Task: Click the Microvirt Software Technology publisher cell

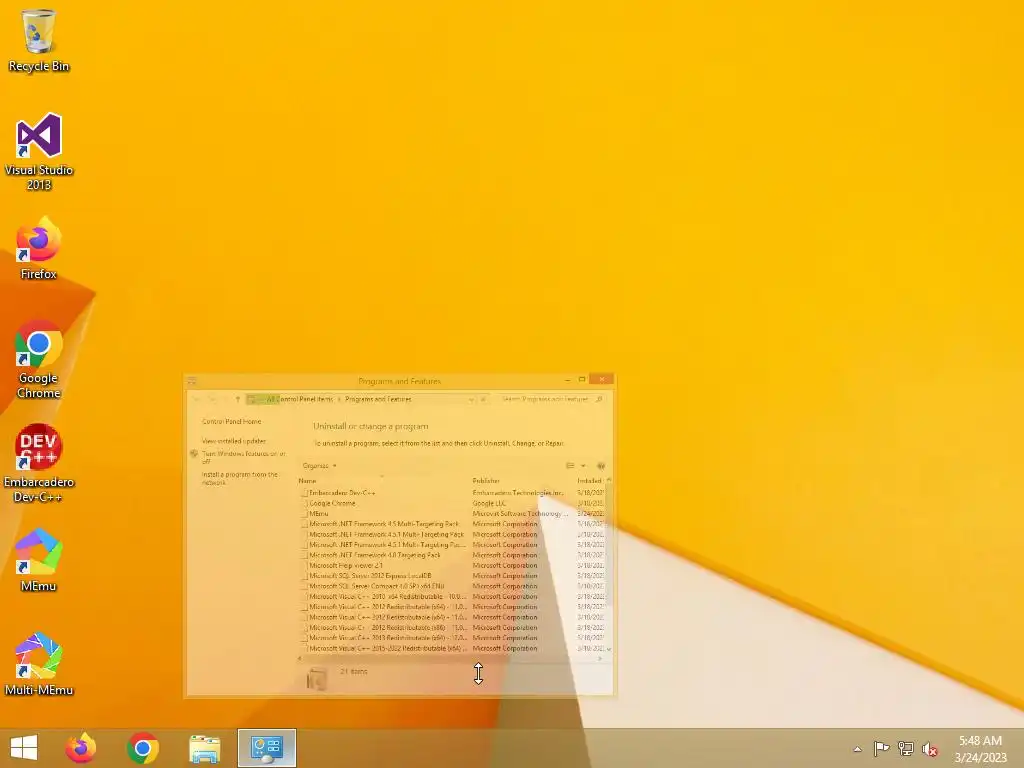Action: click(x=520, y=514)
